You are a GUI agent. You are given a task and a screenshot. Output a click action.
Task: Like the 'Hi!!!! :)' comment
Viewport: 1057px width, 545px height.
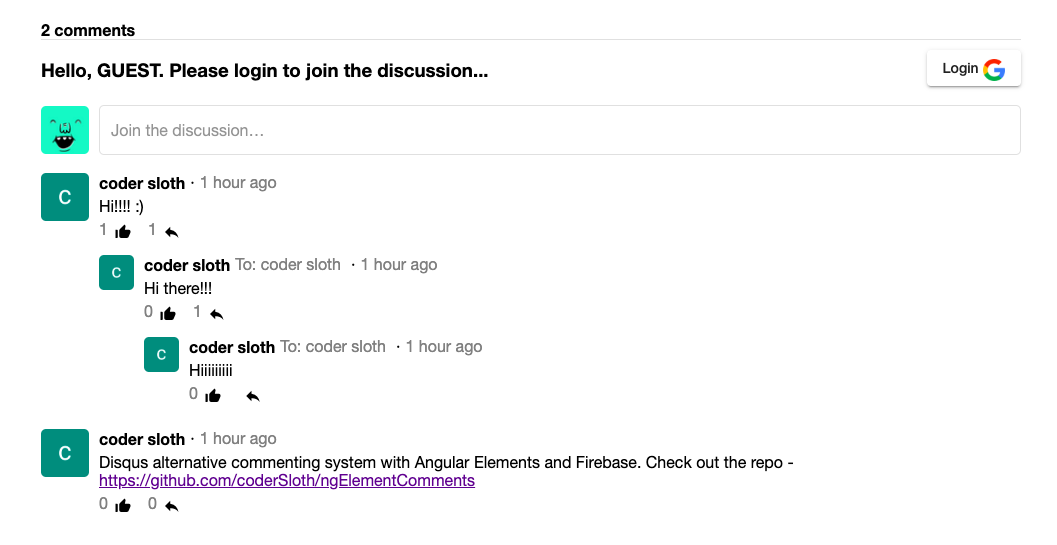coord(123,232)
